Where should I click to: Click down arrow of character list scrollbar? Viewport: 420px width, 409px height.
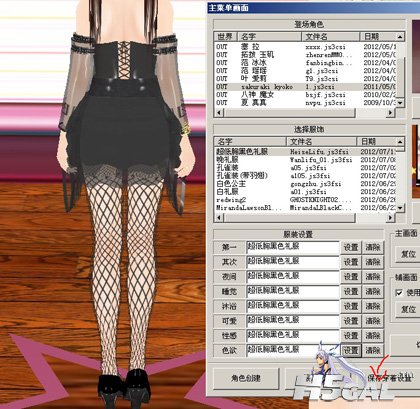click(x=400, y=103)
